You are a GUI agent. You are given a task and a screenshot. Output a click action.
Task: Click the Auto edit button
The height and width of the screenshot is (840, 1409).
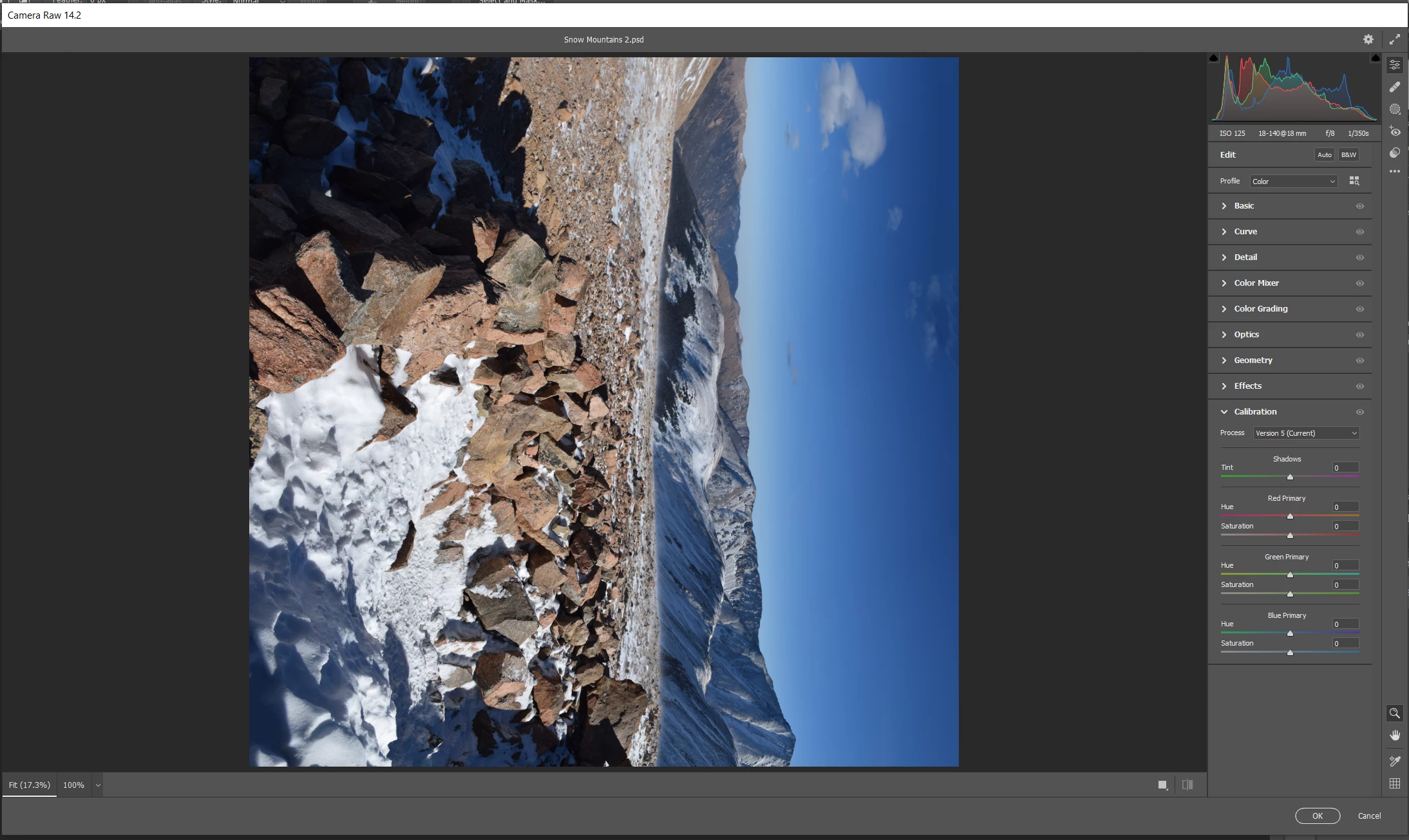[1324, 154]
